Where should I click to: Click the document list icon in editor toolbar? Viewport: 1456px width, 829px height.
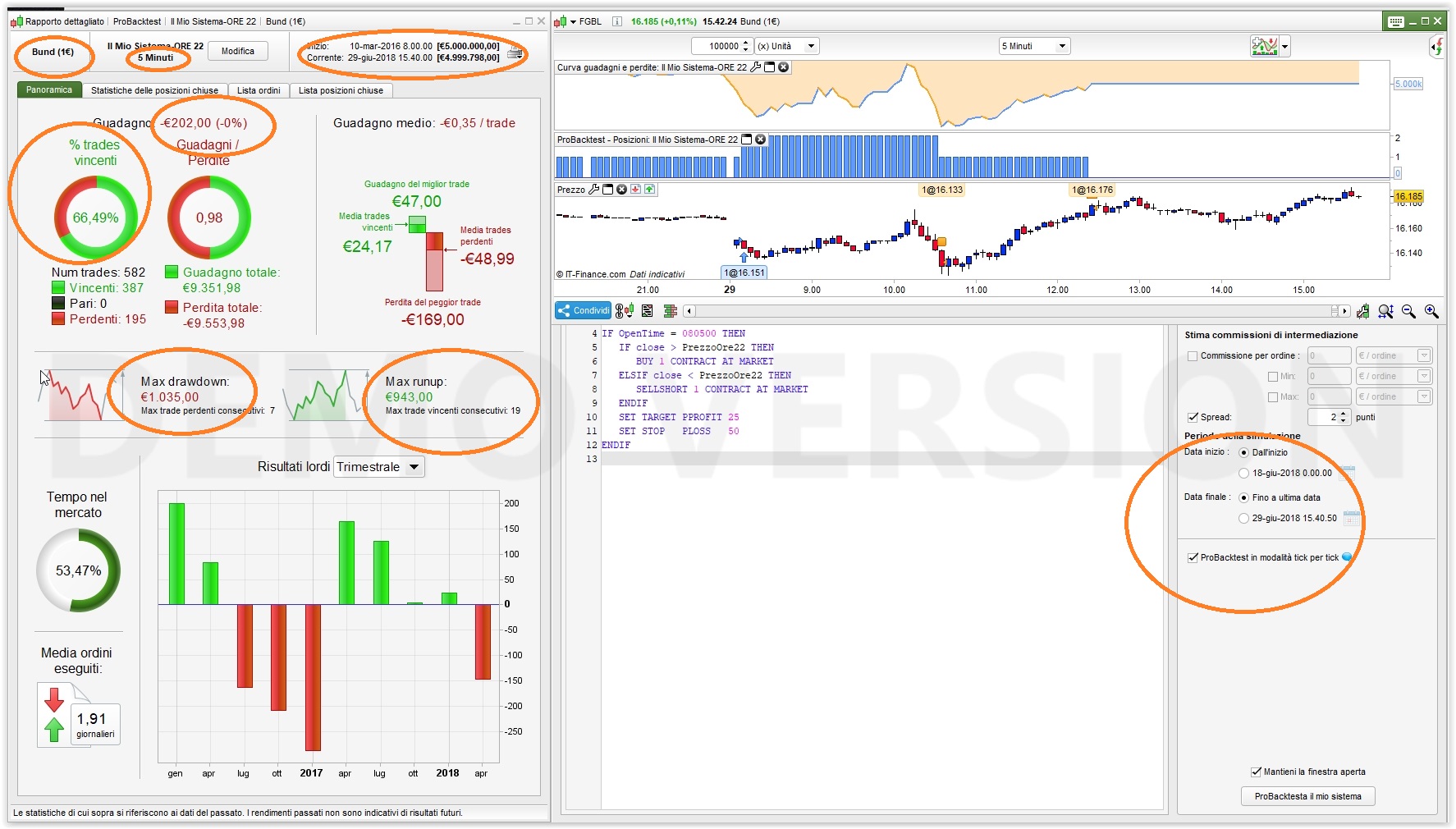(x=648, y=311)
